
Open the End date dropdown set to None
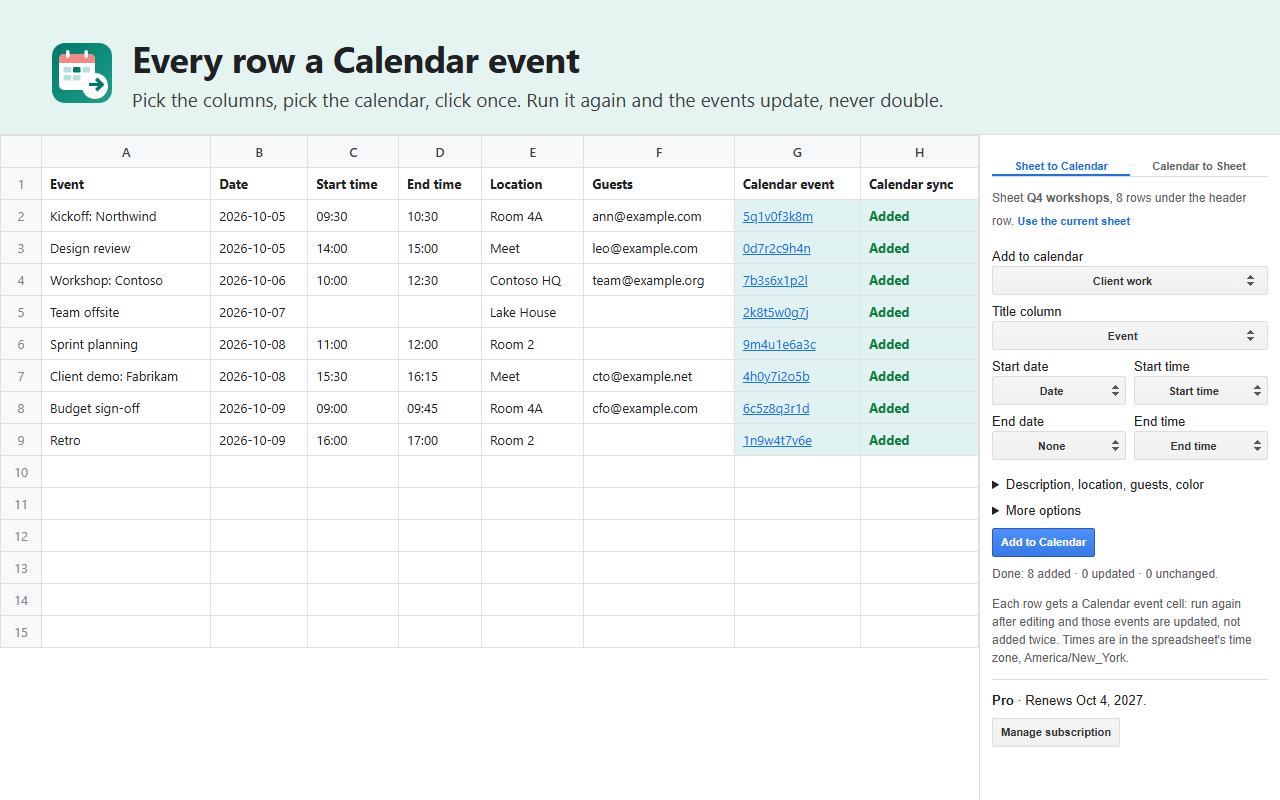pos(1059,446)
